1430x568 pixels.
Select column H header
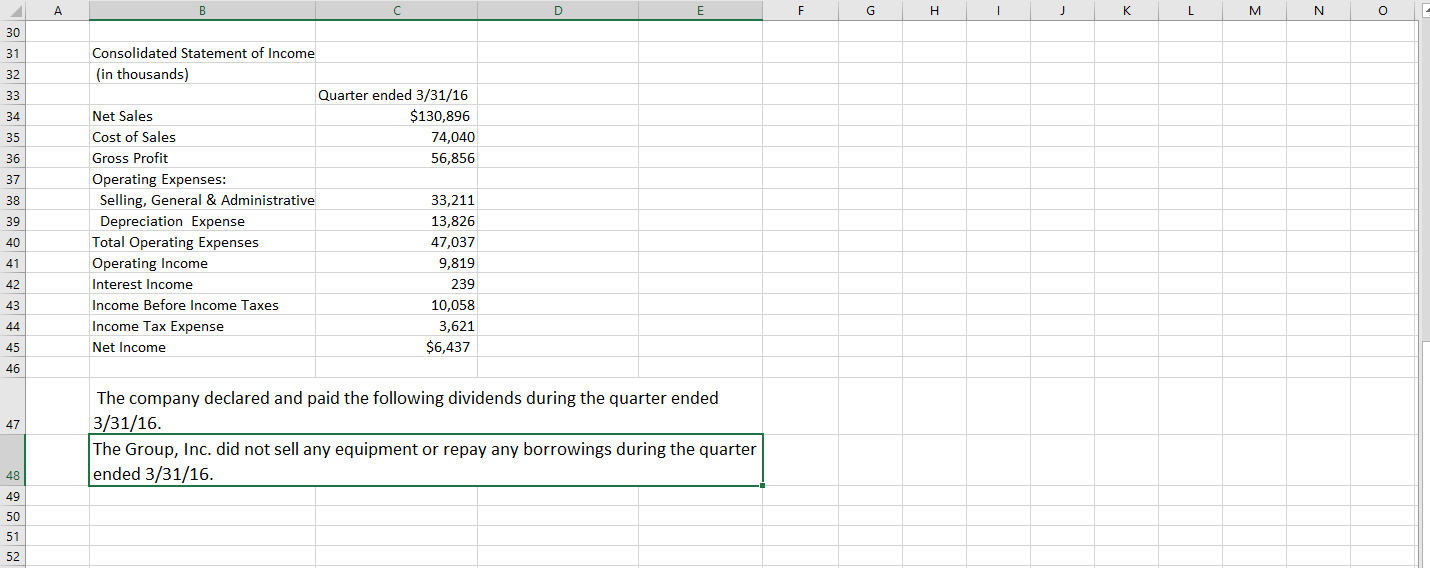pyautogui.click(x=934, y=10)
